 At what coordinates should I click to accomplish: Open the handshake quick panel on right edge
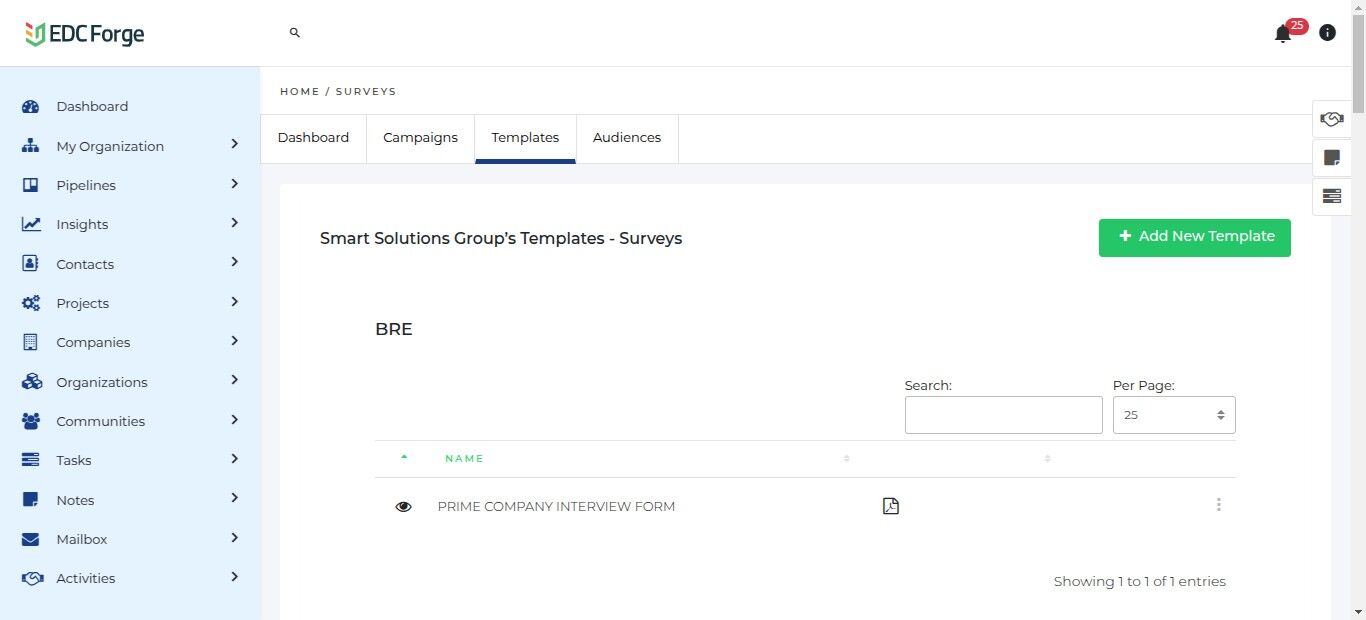1332,119
